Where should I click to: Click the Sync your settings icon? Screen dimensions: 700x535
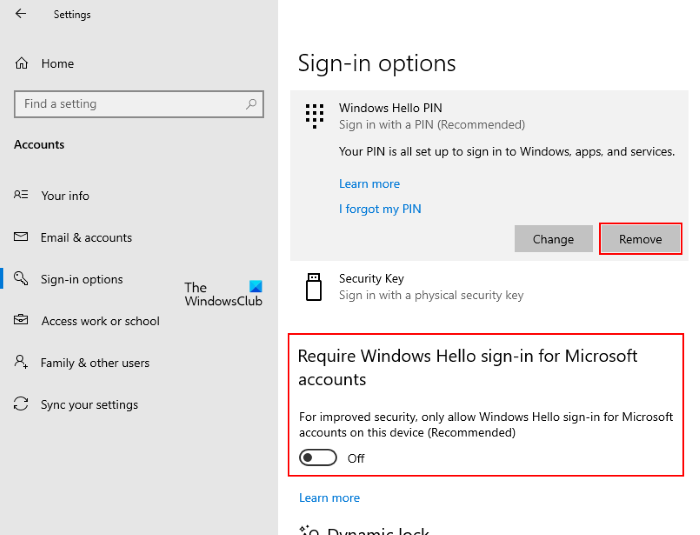[21, 404]
